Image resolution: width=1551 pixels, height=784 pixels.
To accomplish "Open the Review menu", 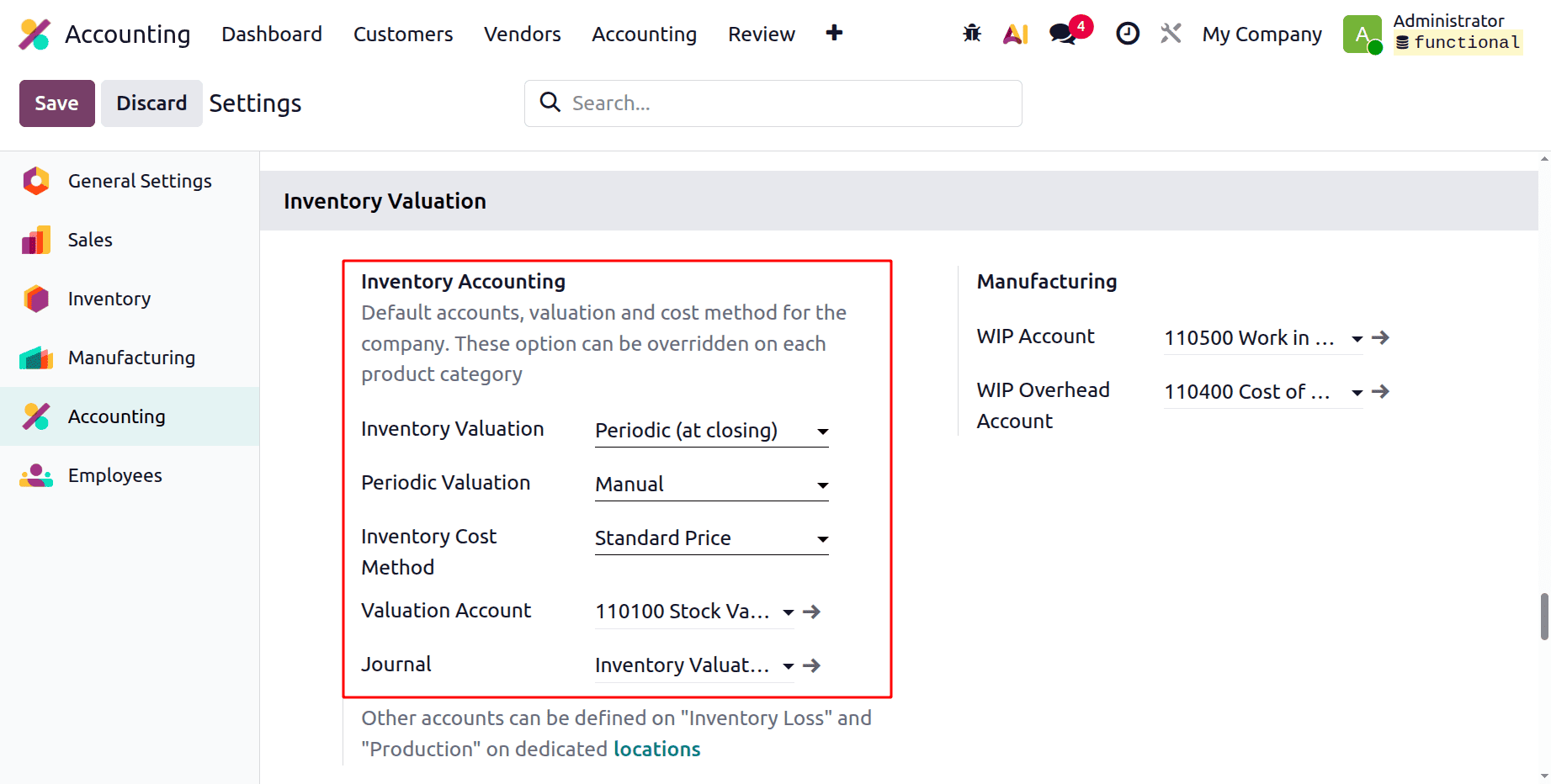I will pos(762,34).
